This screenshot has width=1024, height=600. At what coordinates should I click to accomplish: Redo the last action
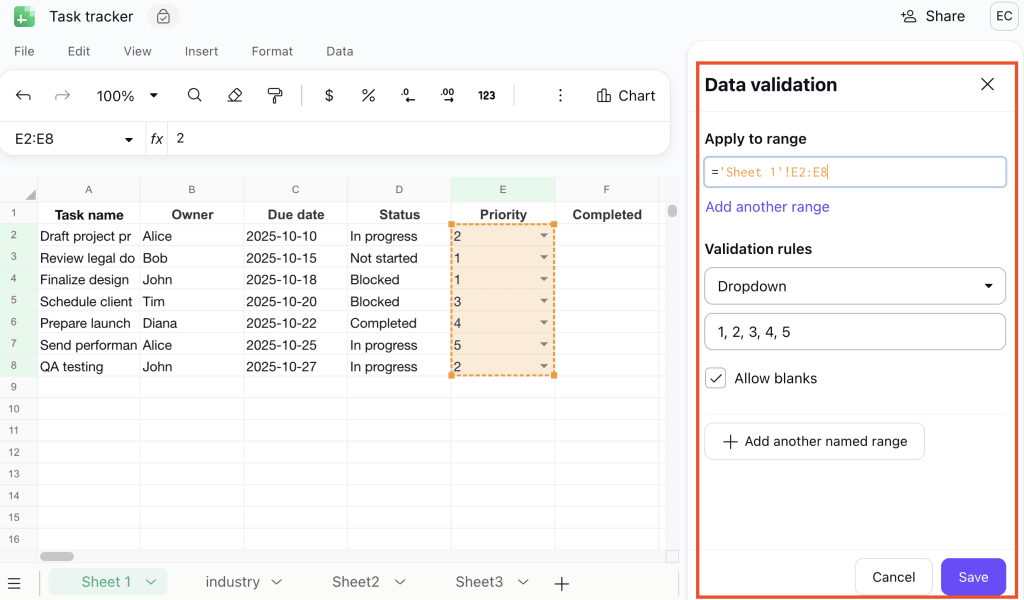point(62,95)
